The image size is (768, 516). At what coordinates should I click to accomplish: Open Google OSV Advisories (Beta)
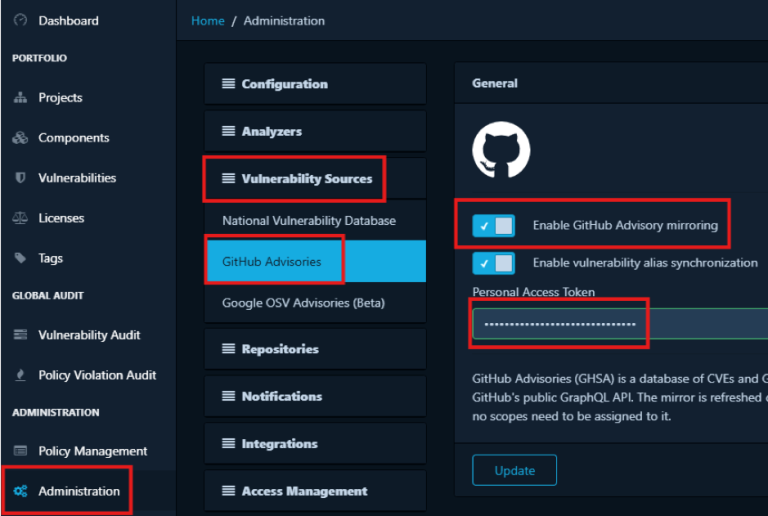303,302
